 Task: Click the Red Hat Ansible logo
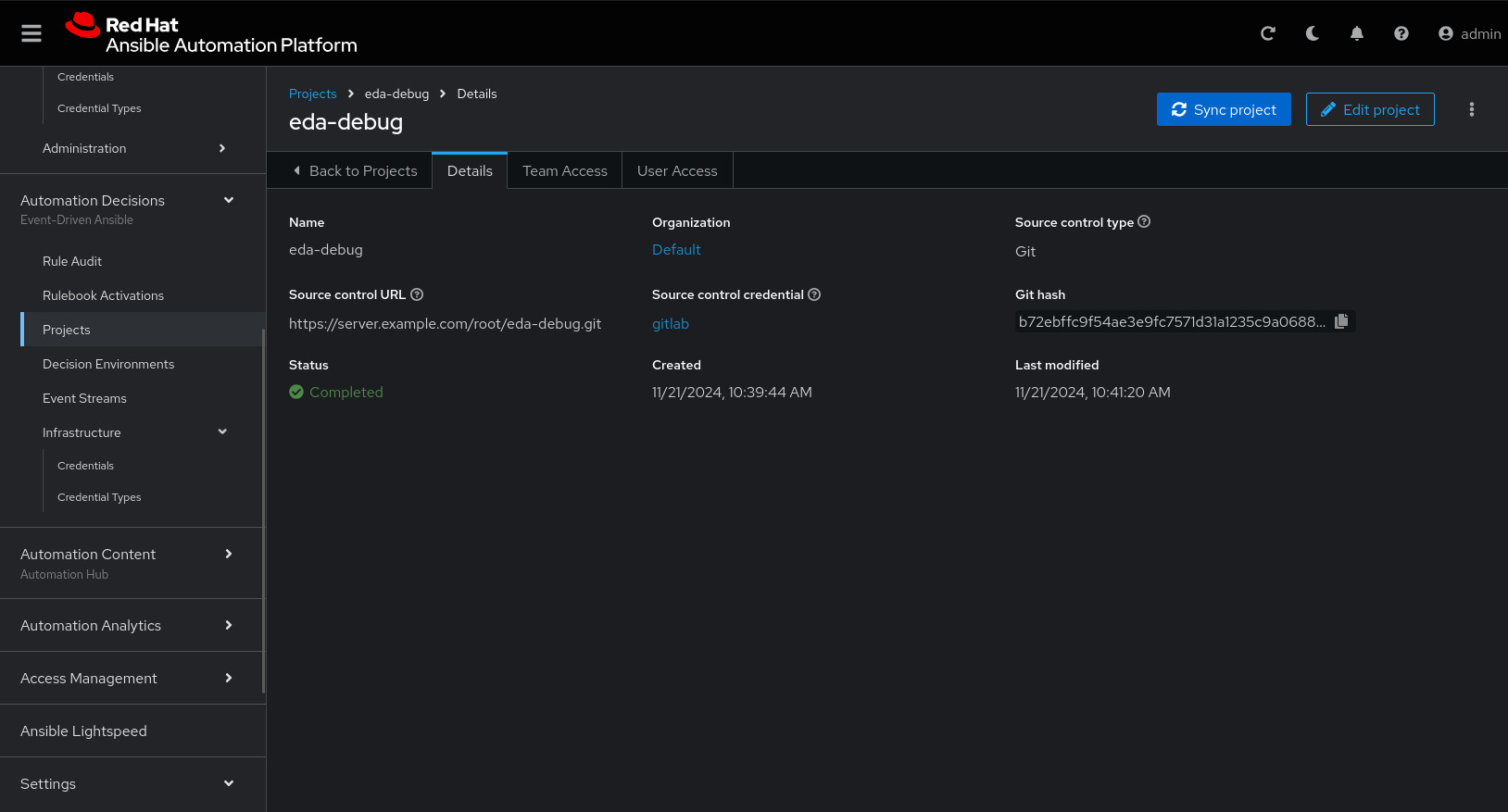coord(211,33)
